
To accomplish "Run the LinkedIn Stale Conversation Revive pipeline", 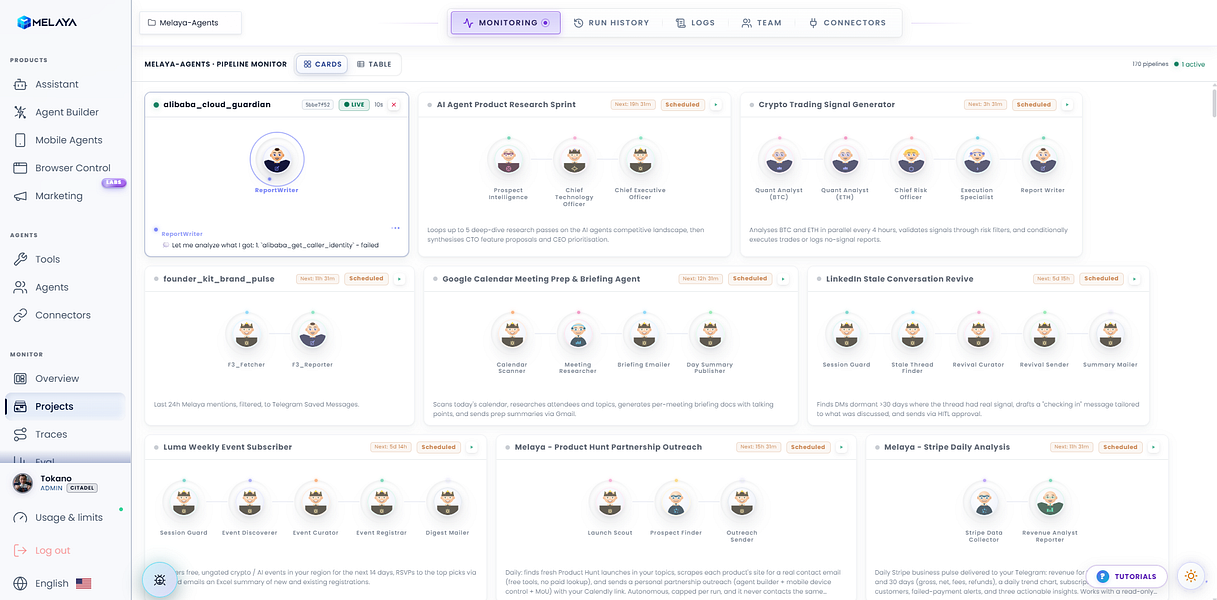I will click(x=1134, y=279).
